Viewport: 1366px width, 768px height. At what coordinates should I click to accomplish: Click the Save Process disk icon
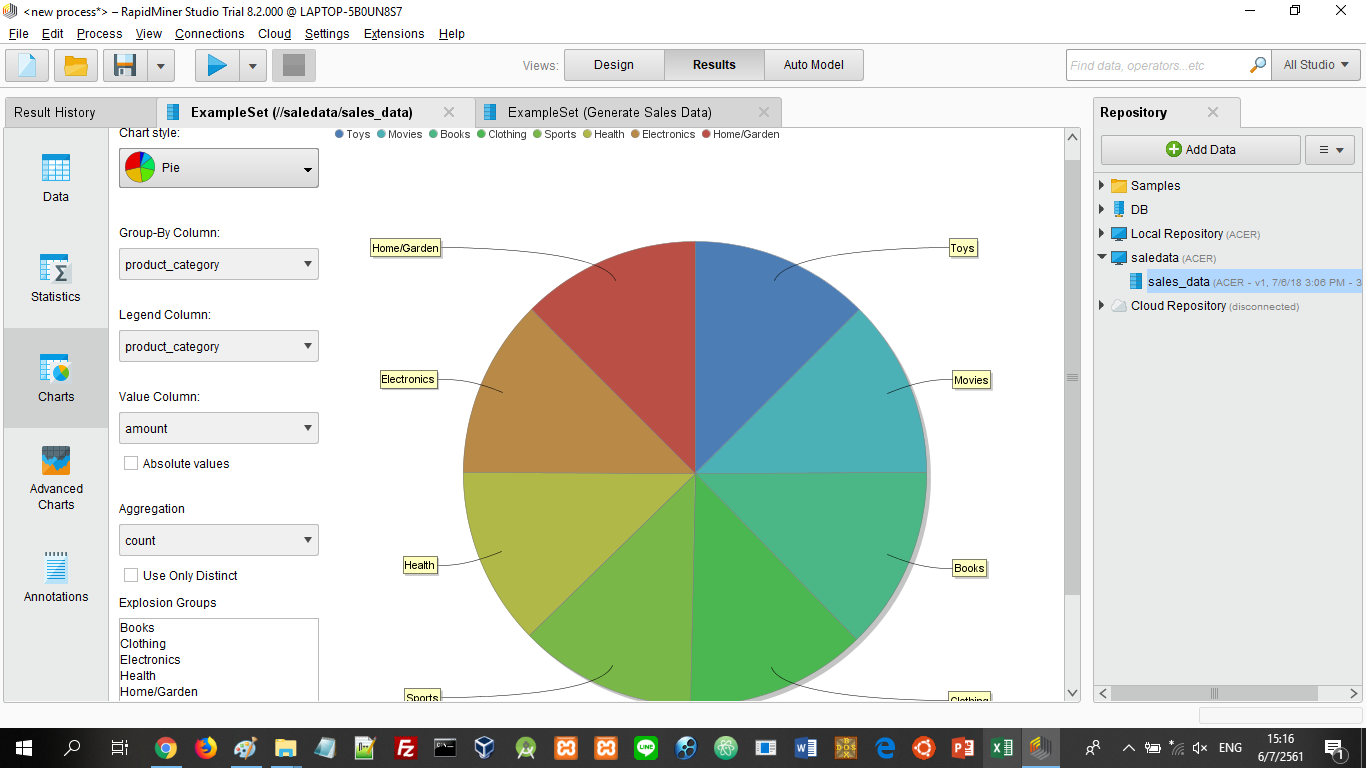(x=126, y=66)
